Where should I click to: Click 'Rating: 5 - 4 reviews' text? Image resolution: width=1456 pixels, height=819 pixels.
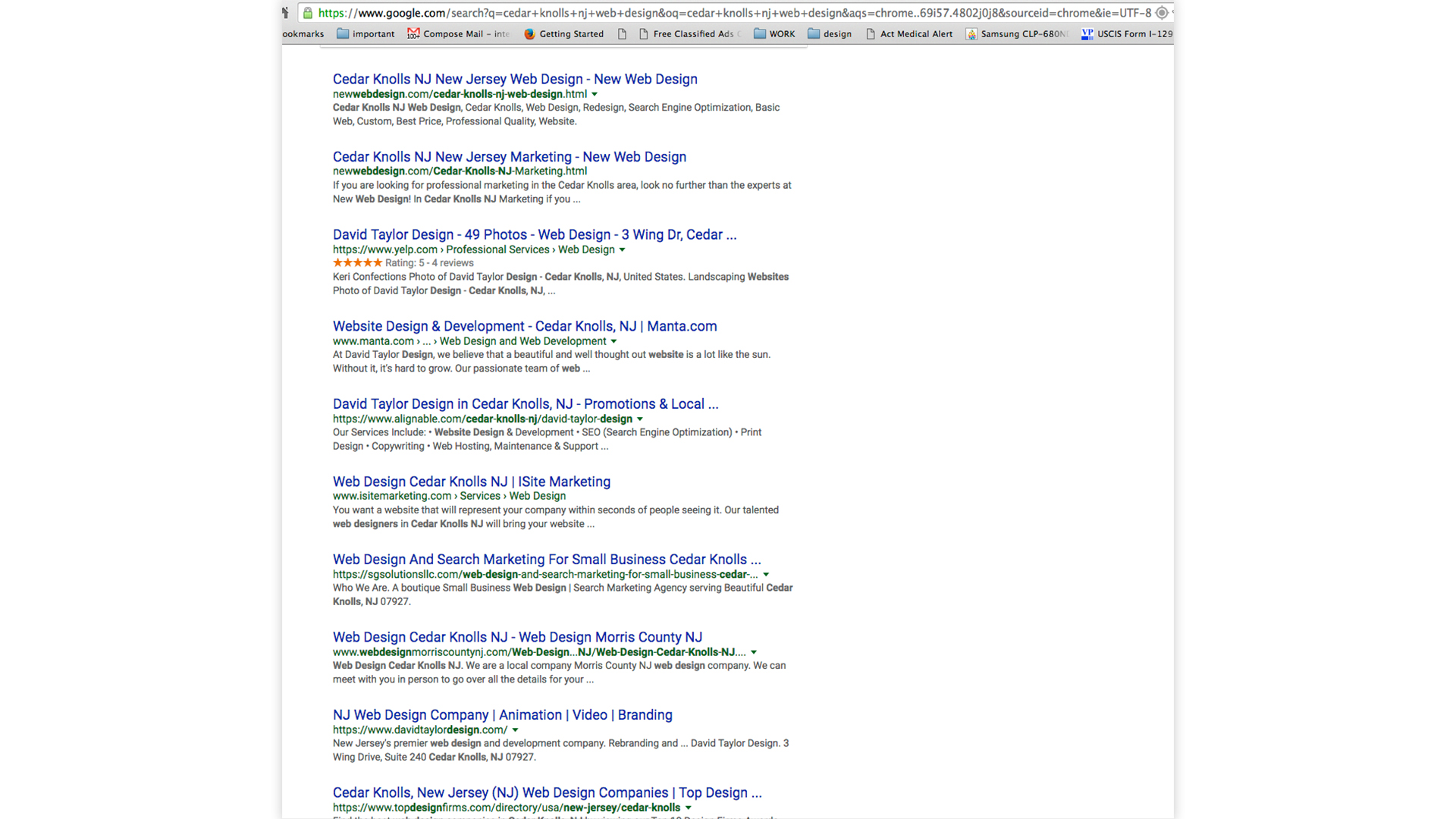[429, 263]
